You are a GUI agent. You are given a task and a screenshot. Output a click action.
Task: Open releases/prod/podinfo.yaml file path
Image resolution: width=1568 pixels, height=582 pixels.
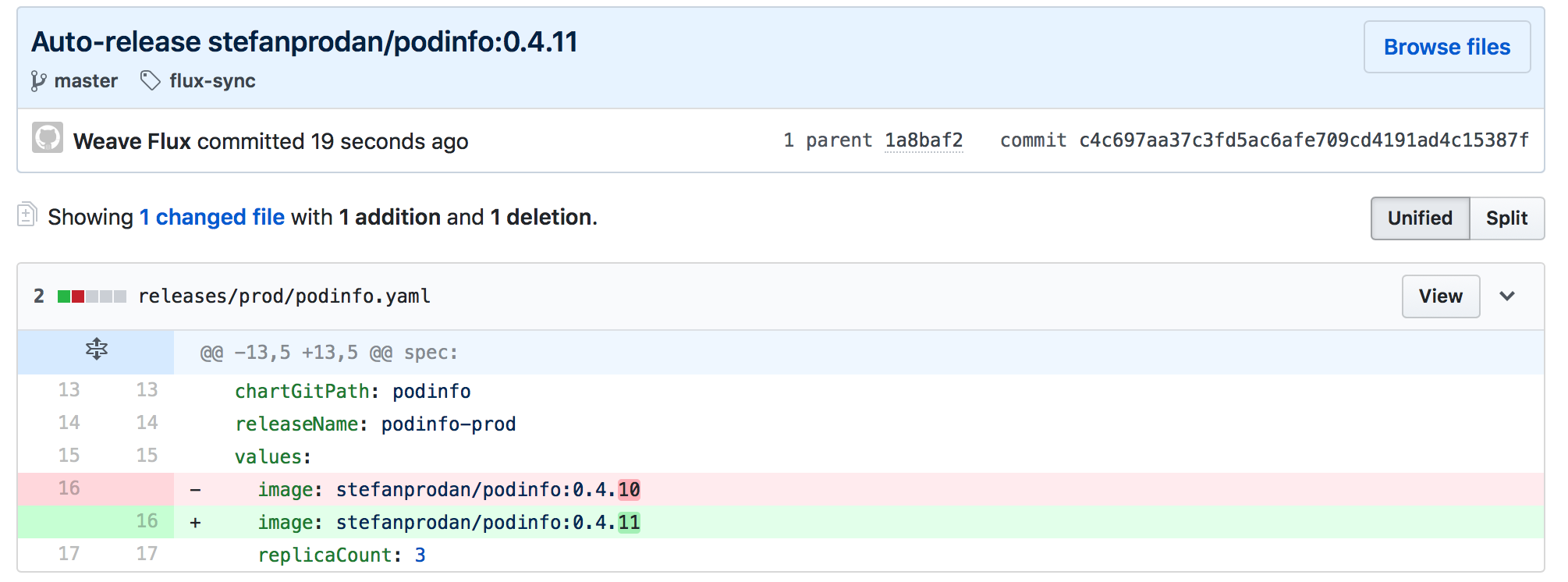coord(284,296)
